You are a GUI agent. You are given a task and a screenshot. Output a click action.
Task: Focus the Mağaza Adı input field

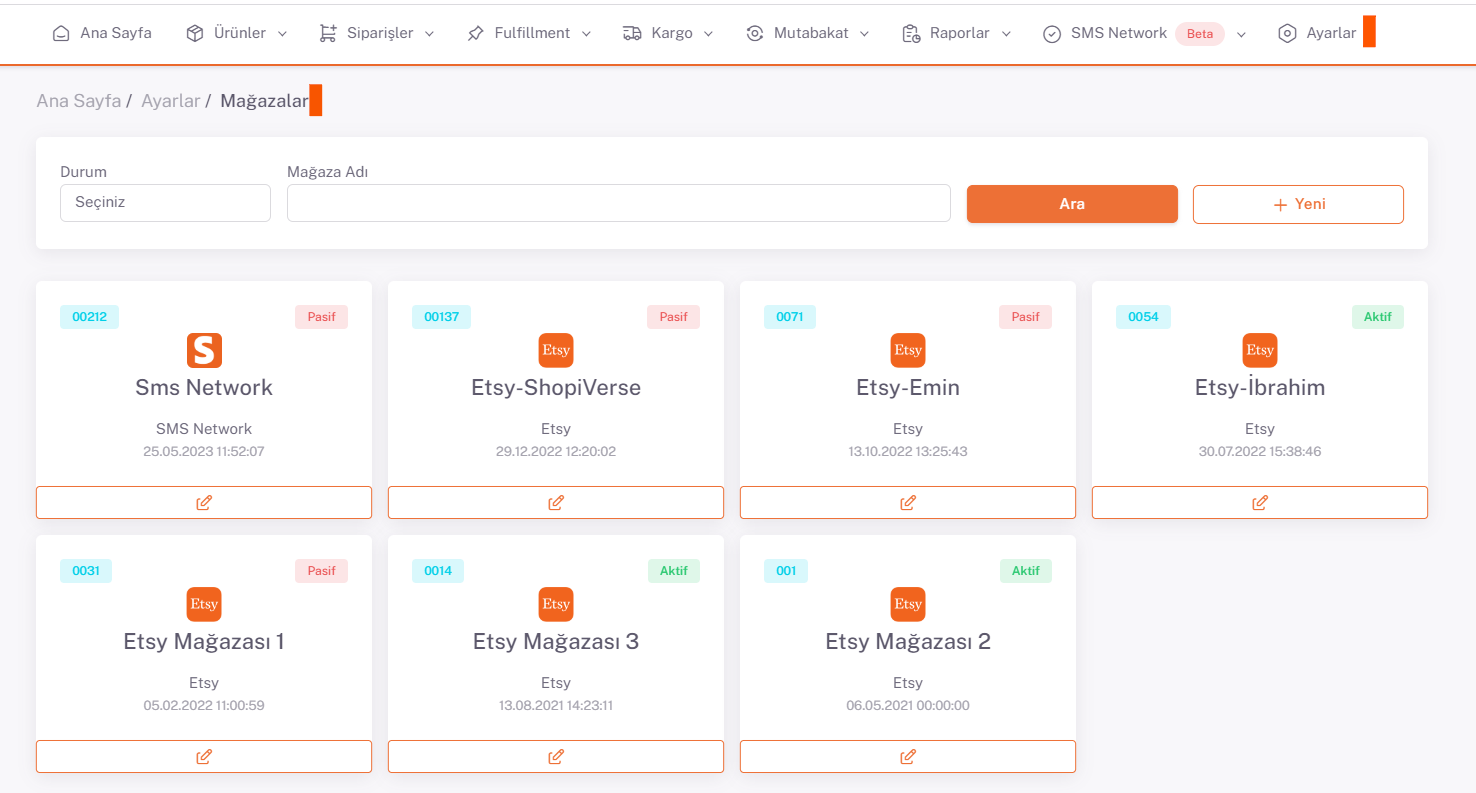click(619, 203)
